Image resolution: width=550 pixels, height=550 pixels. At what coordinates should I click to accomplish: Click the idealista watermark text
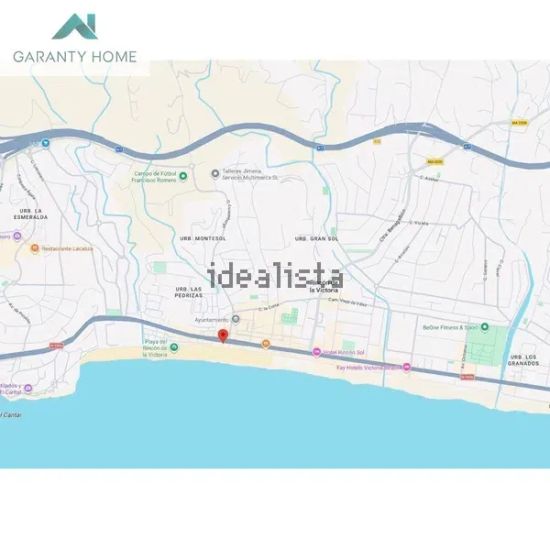(x=275, y=275)
